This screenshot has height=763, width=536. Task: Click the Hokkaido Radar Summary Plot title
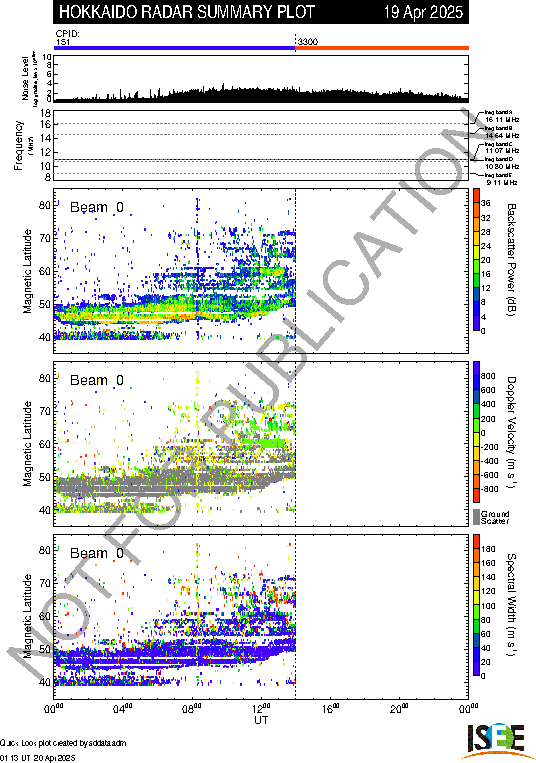click(x=187, y=12)
